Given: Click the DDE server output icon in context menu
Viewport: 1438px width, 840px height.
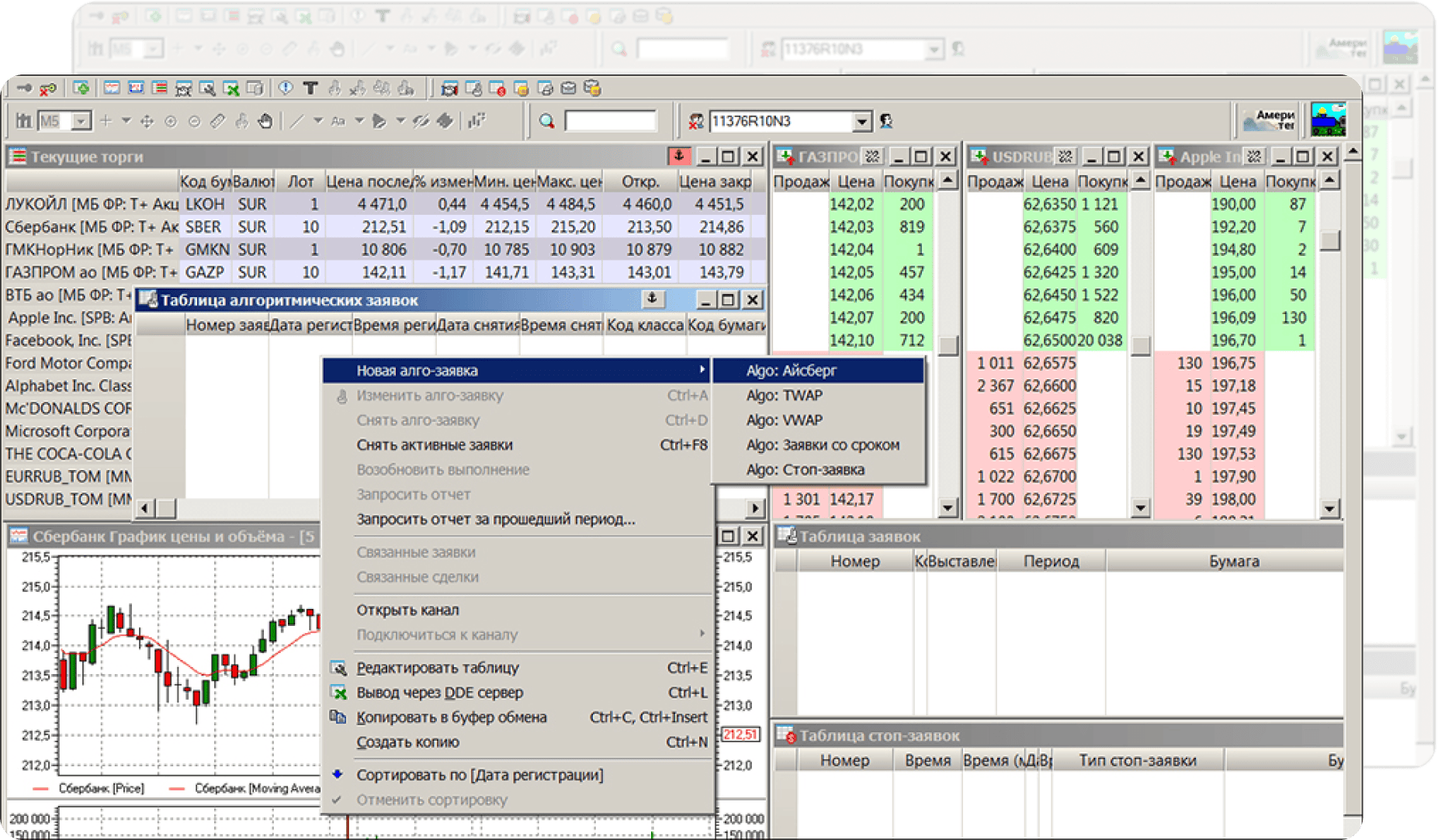Looking at the screenshot, I should click(338, 693).
